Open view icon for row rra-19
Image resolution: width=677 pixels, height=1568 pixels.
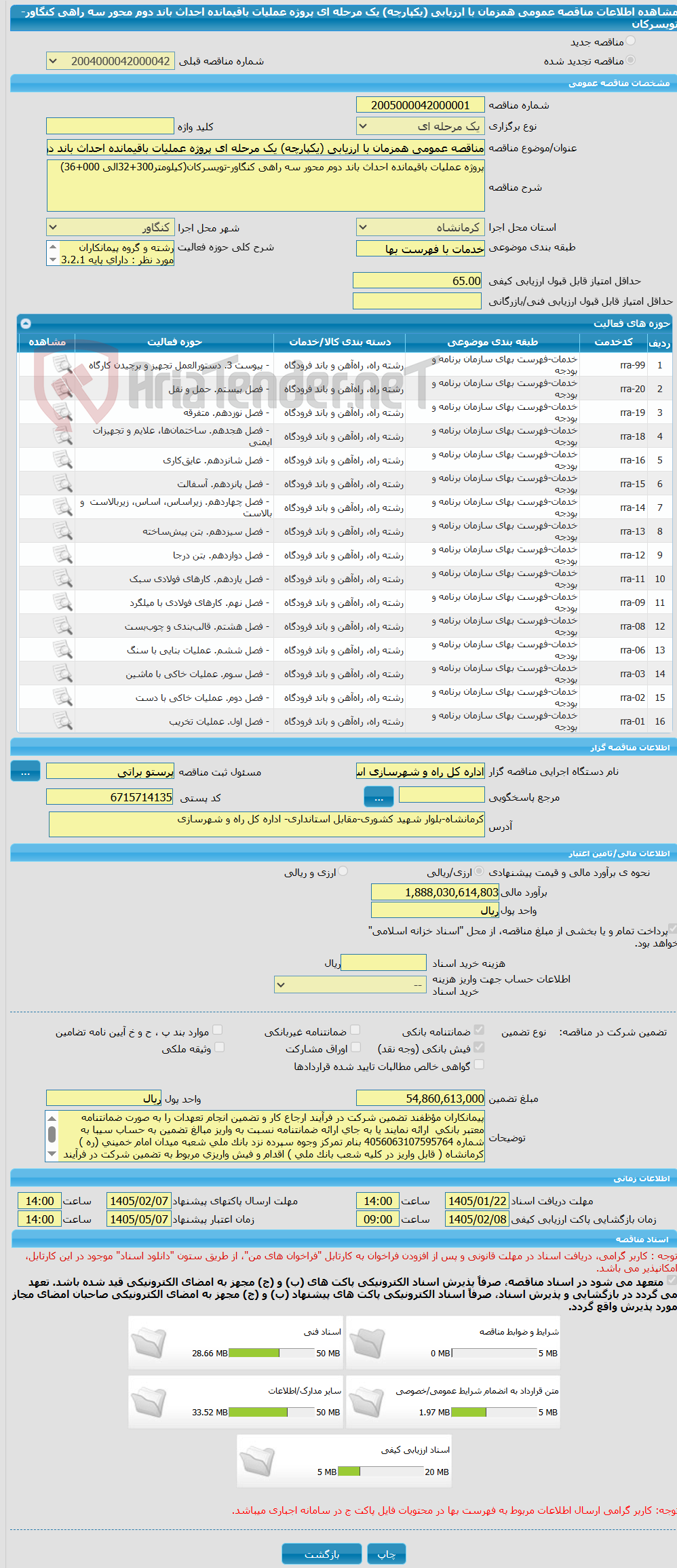(62, 413)
